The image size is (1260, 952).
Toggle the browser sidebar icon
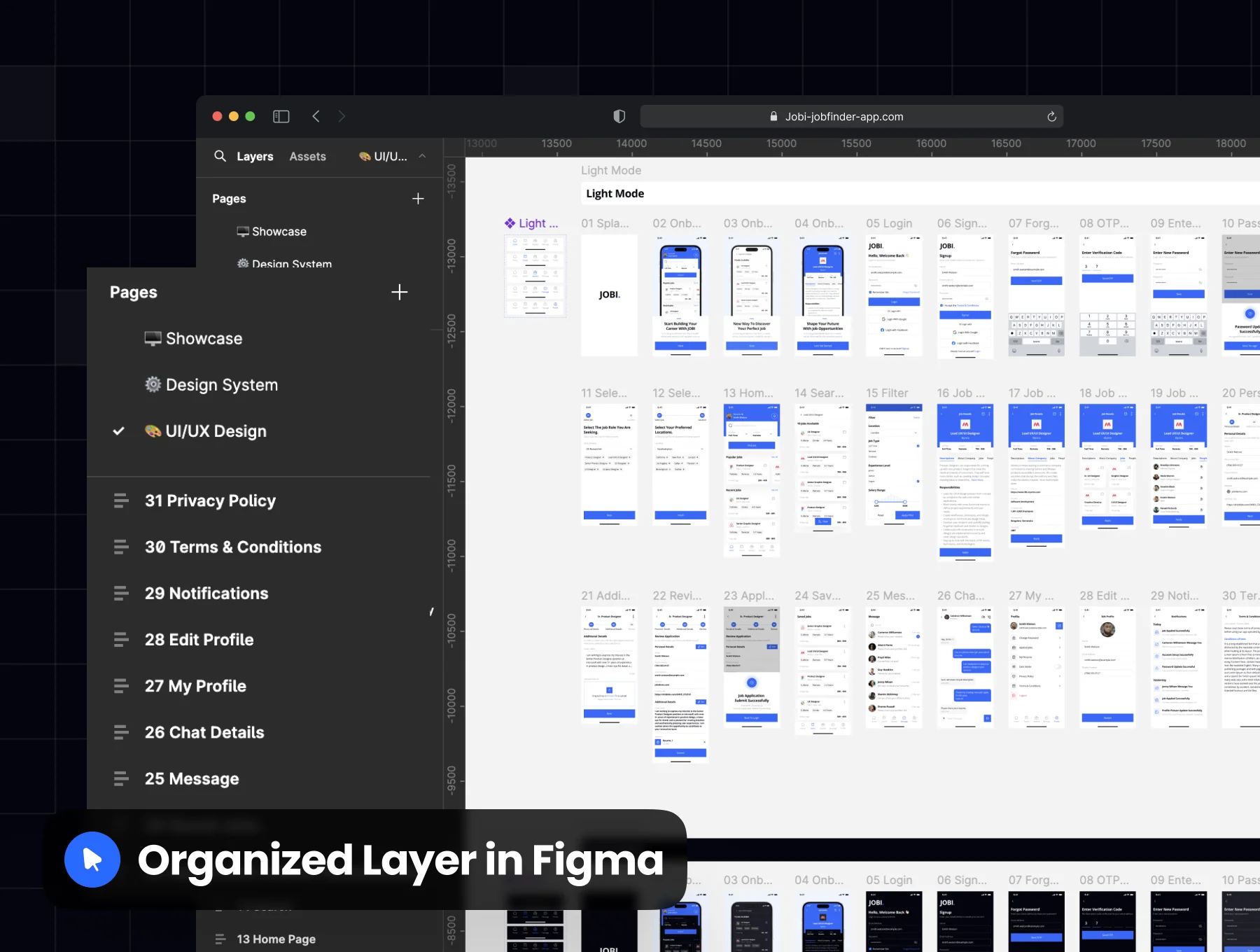pyautogui.click(x=281, y=116)
